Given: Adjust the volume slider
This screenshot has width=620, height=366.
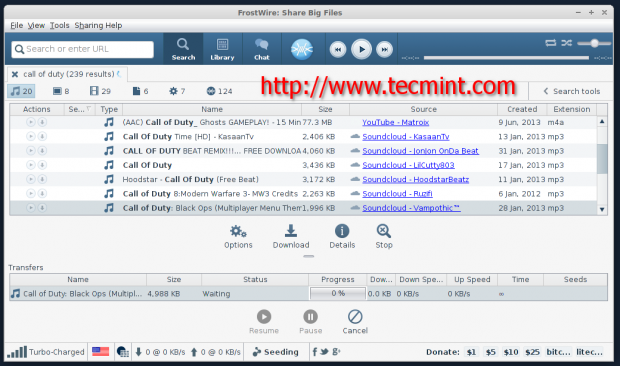Looking at the screenshot, I should pyautogui.click(x=594, y=43).
